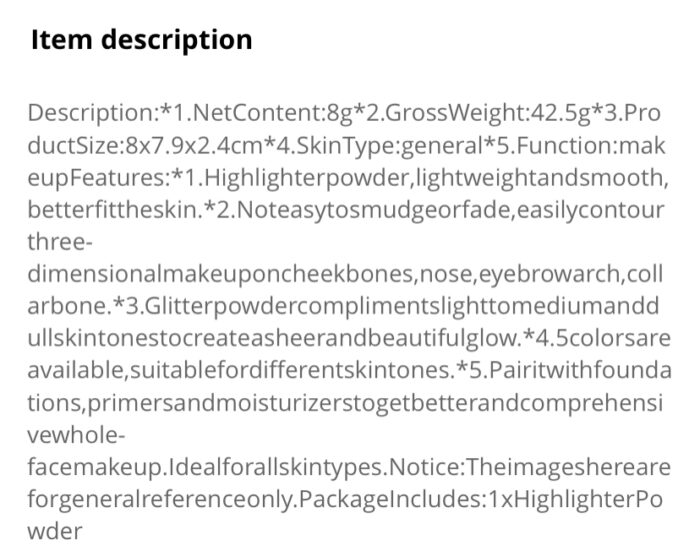Click the "dimensionalmakeuponcheekbones" text

(x=221, y=275)
